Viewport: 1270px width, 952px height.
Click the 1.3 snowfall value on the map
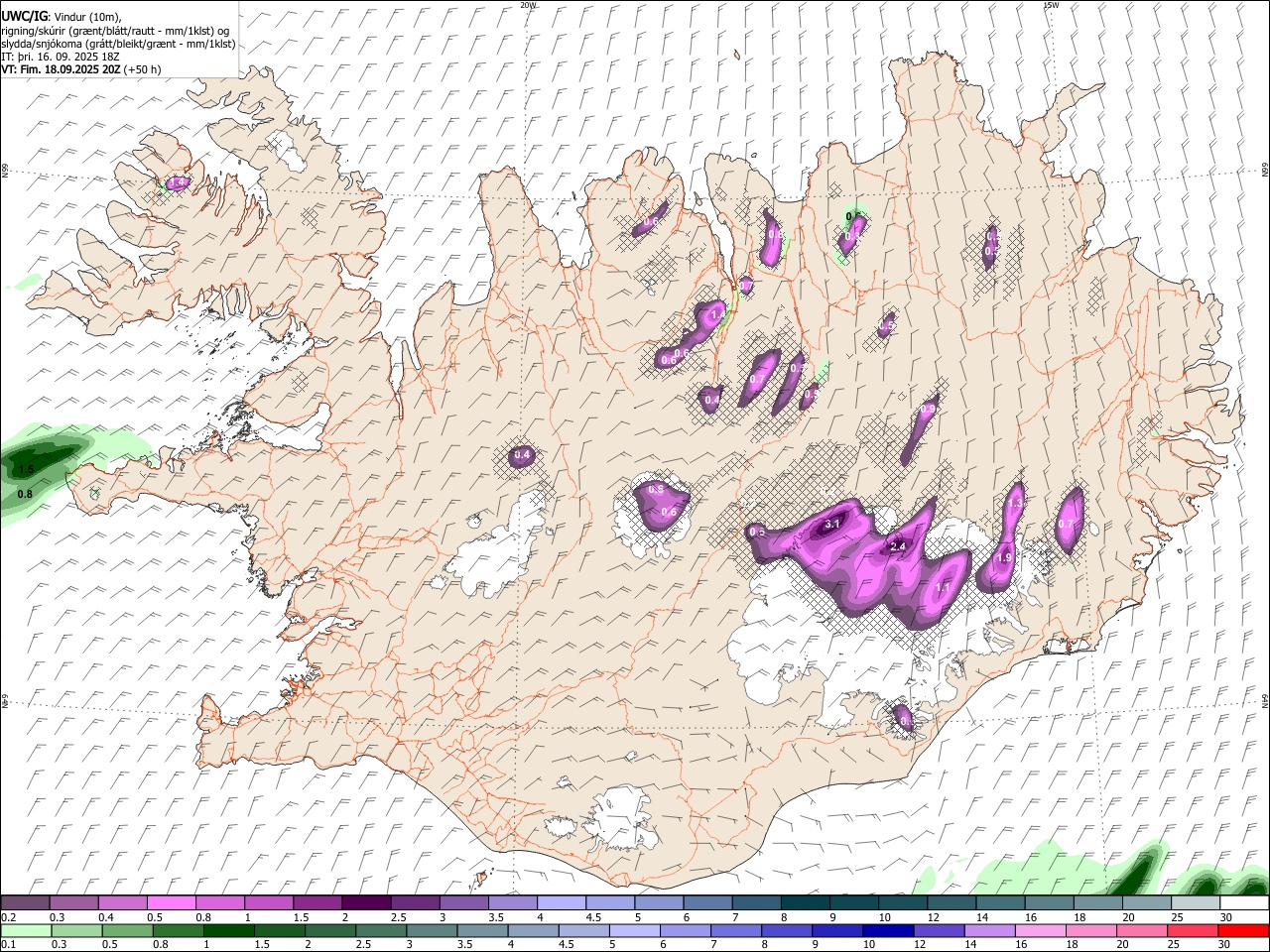click(x=1014, y=504)
